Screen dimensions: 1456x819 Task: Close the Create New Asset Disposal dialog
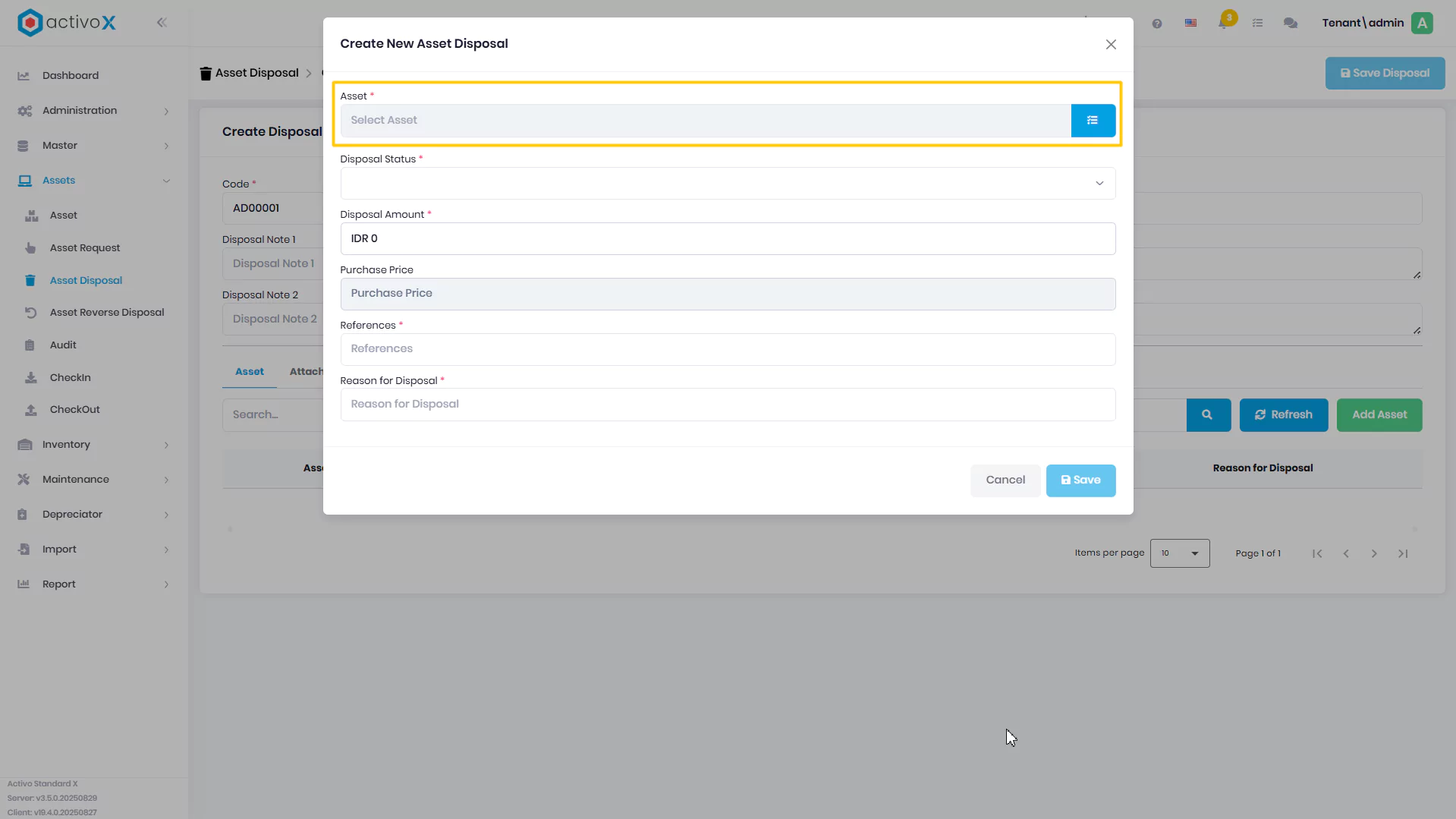pyautogui.click(x=1111, y=45)
